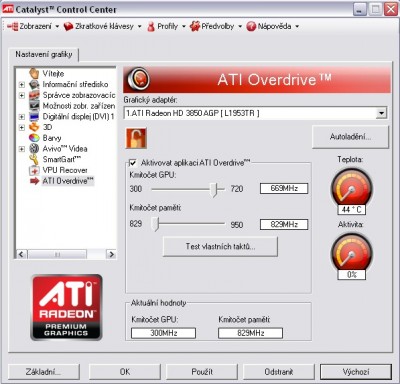Select VPU Recover in the tree
Viewport: 400px width, 384px height.
click(65, 170)
